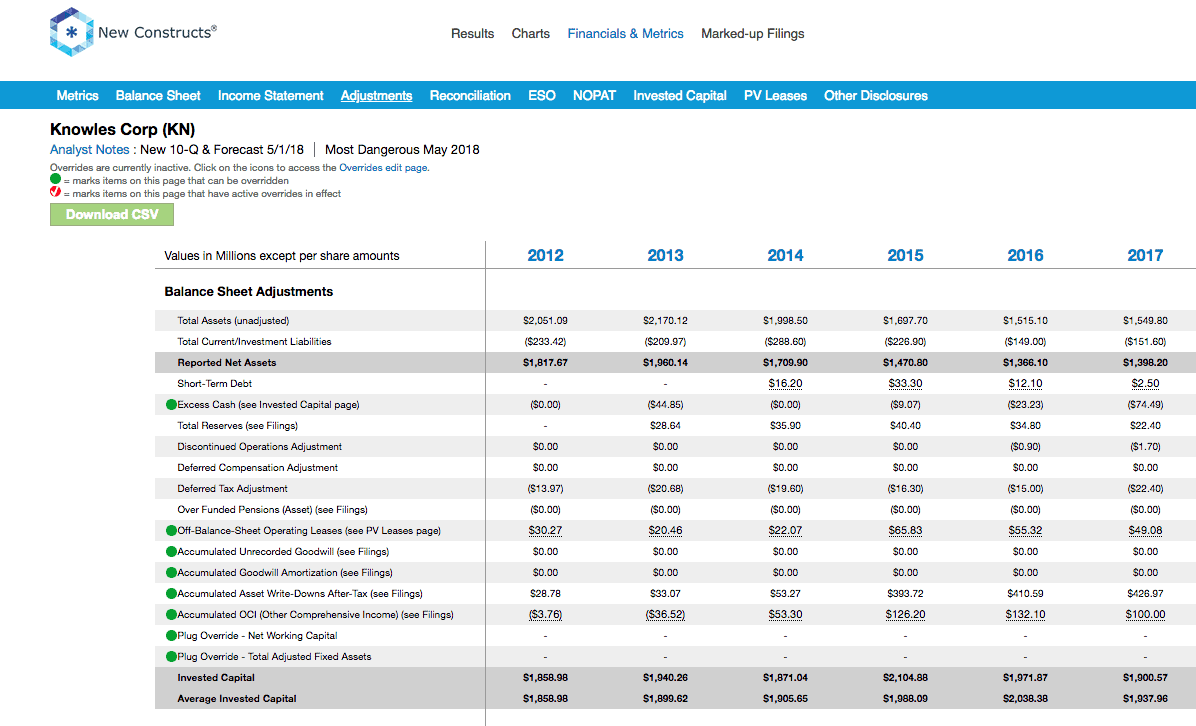Click Short-Term Debt value $12.10

coord(1025,384)
